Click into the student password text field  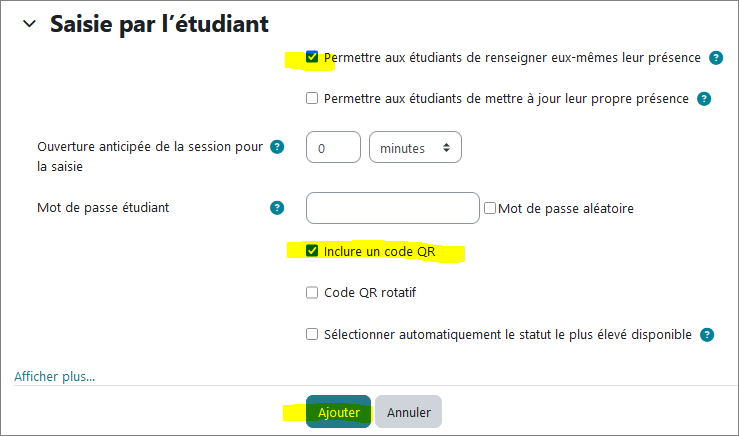coord(393,208)
